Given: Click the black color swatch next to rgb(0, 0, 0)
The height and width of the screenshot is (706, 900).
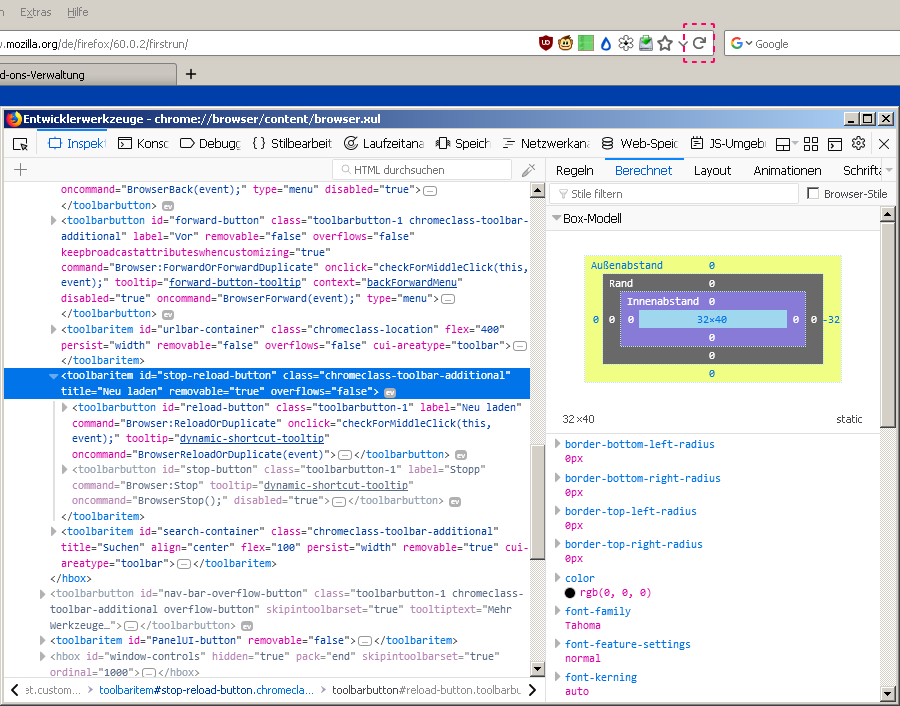Looking at the screenshot, I should [570, 592].
